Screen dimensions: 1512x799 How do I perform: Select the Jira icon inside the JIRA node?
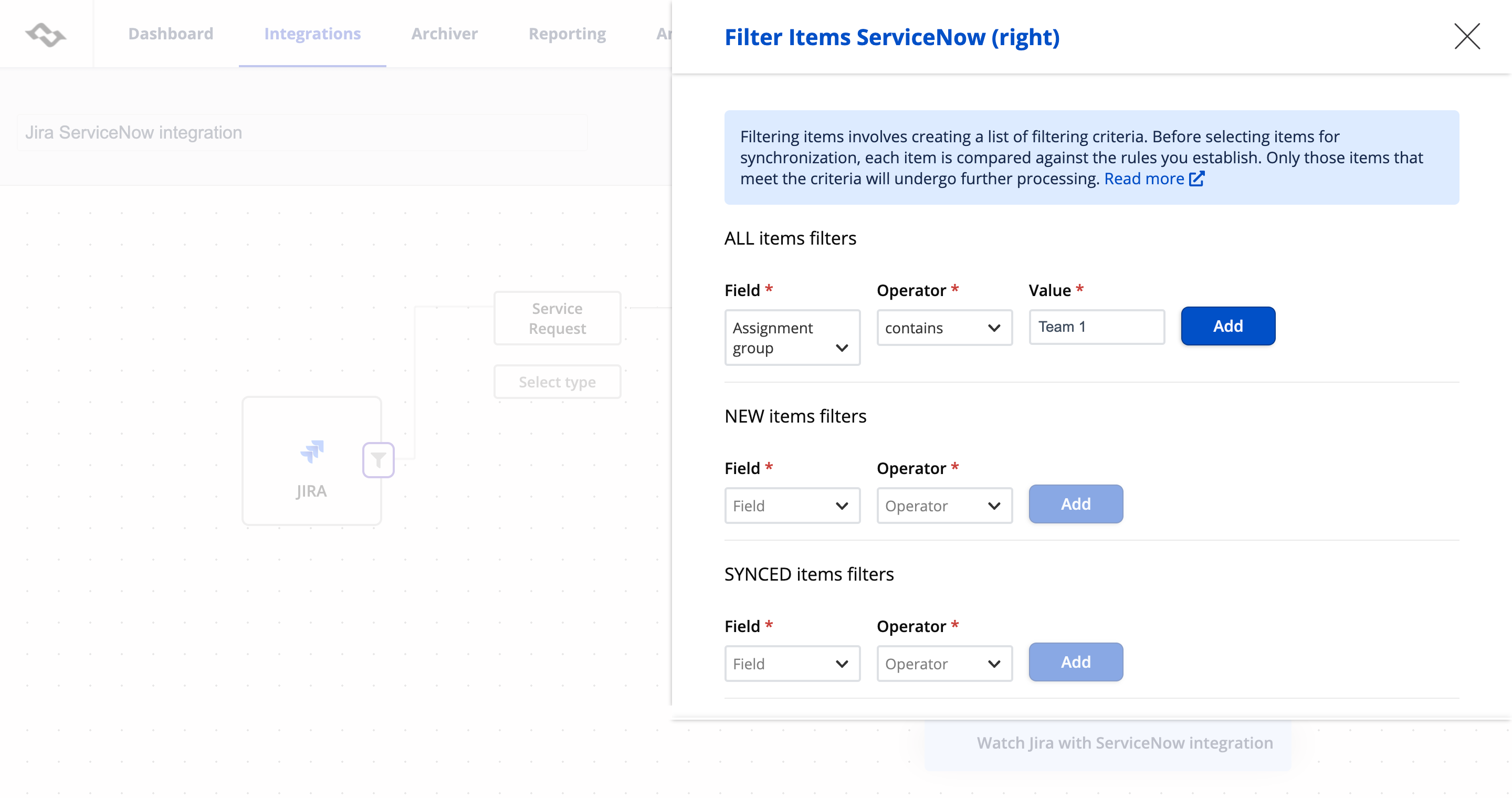point(311,452)
